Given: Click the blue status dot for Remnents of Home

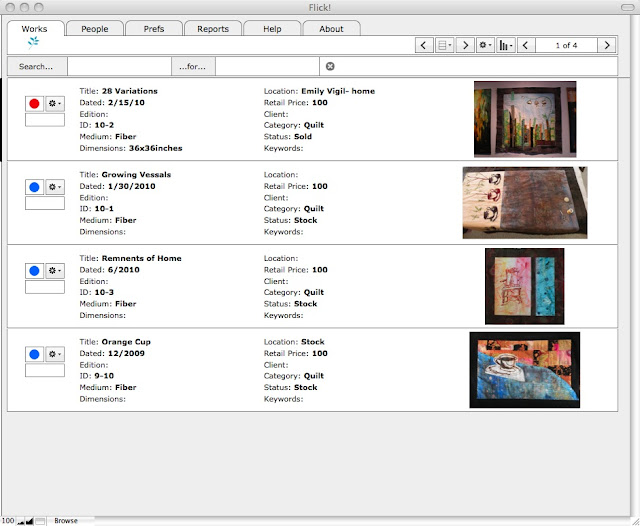Looking at the screenshot, I should point(34,271).
